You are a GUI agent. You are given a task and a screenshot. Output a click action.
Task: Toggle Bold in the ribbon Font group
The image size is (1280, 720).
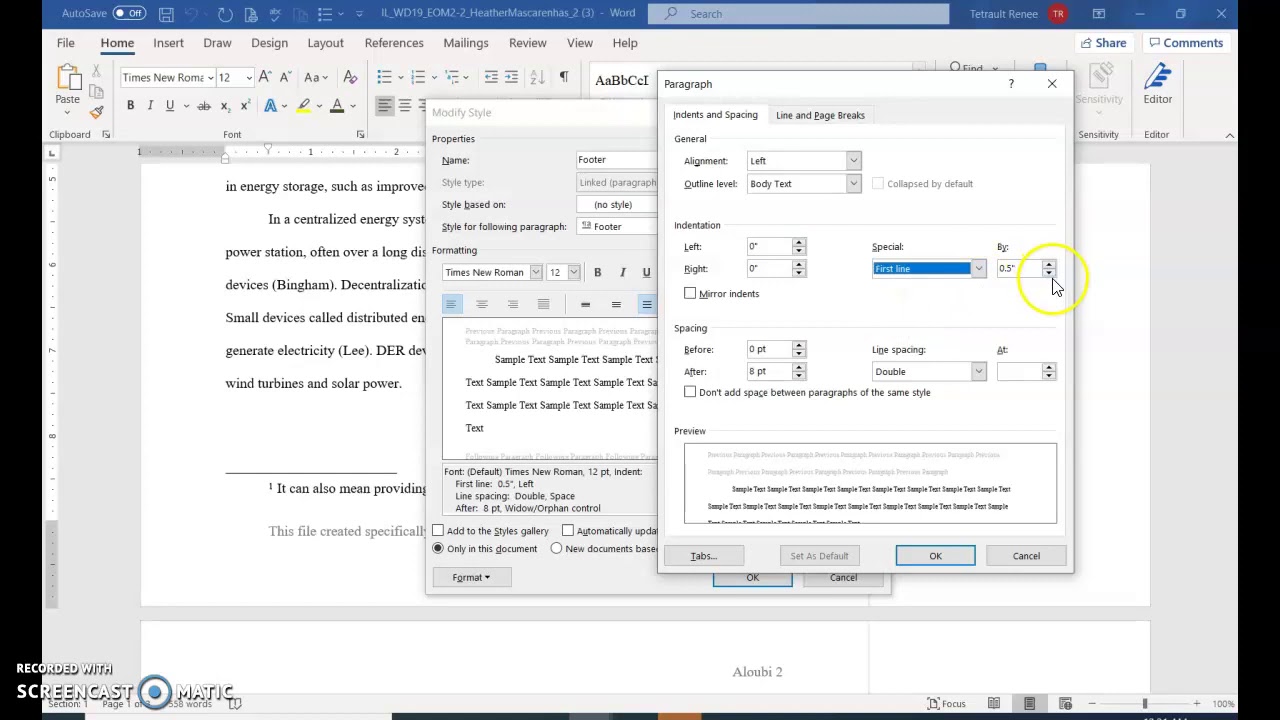[130, 106]
